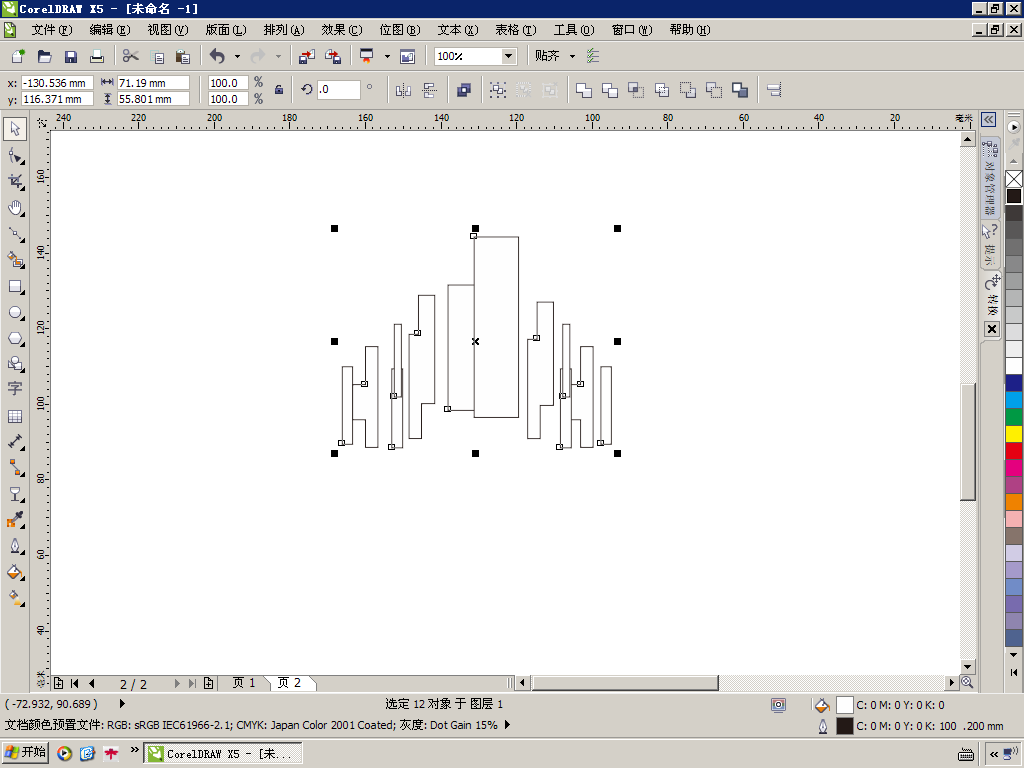Open the 文件 menu
This screenshot has height=768, width=1024.
pos(52,30)
